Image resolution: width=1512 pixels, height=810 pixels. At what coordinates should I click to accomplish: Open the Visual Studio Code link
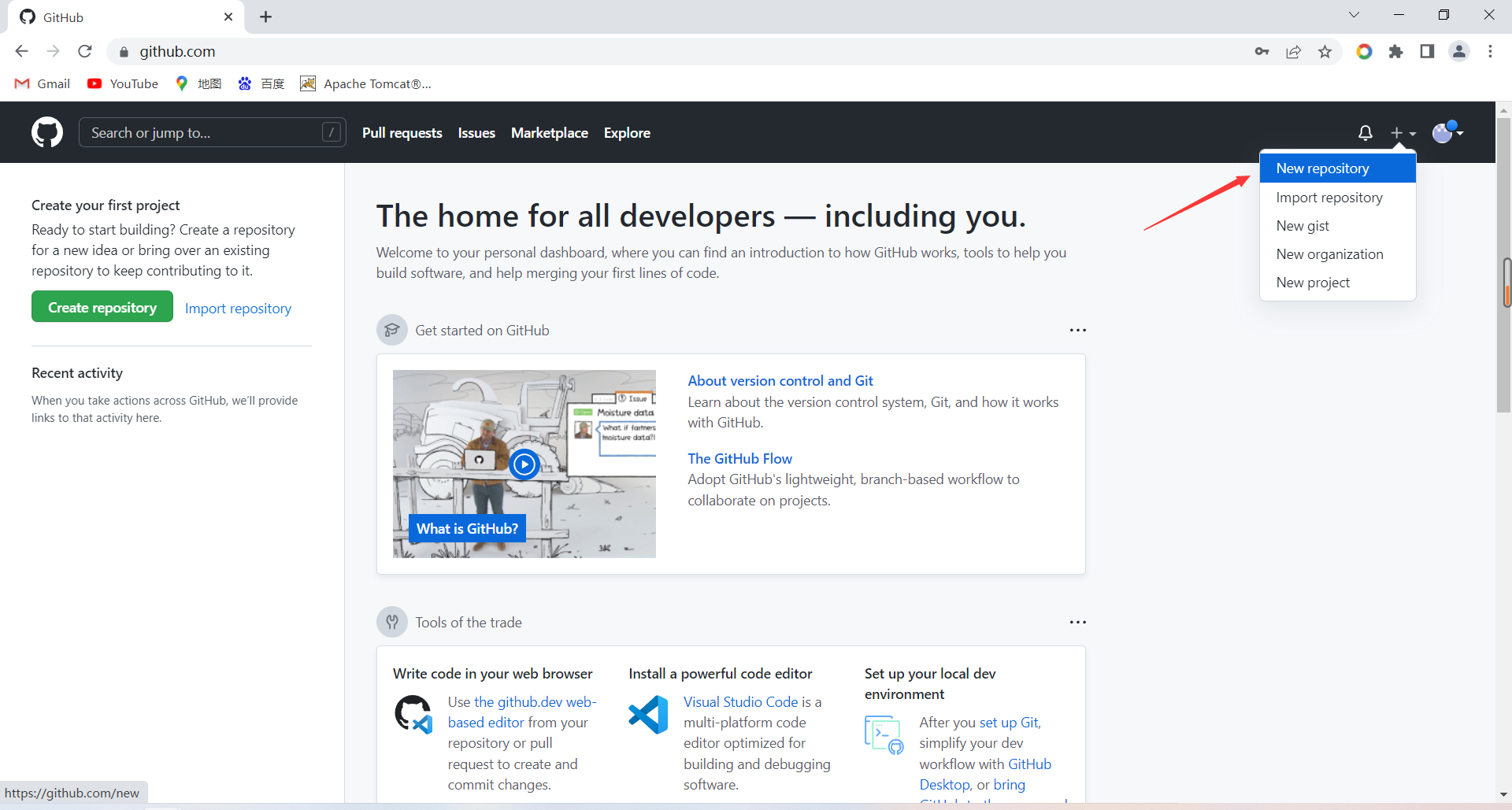point(741,702)
